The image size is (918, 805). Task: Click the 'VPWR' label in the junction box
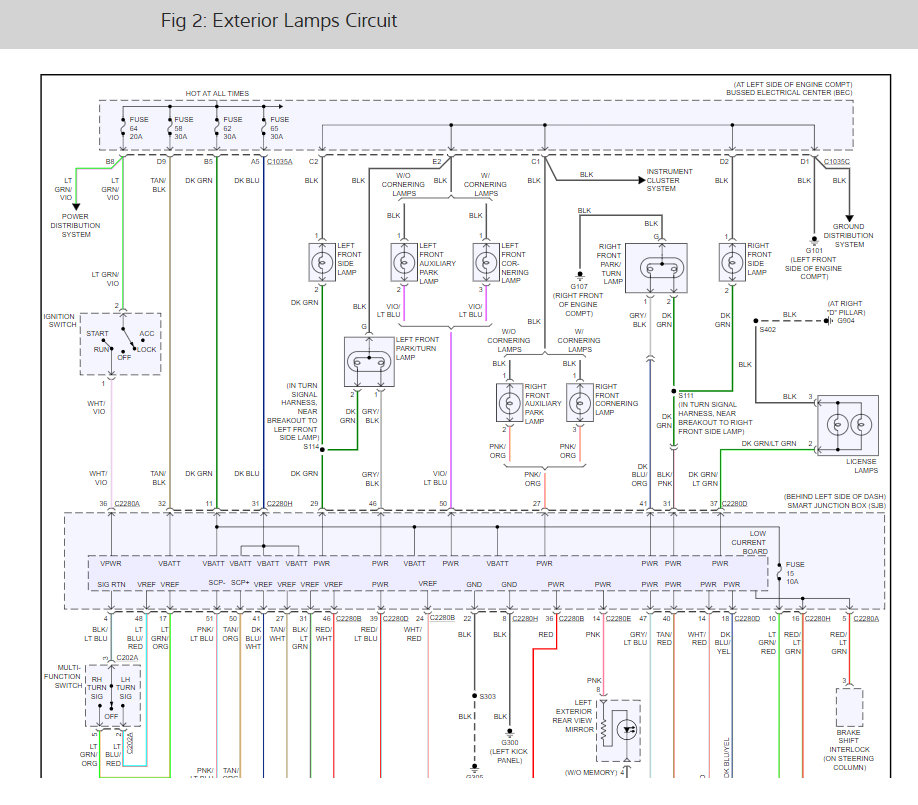click(111, 564)
